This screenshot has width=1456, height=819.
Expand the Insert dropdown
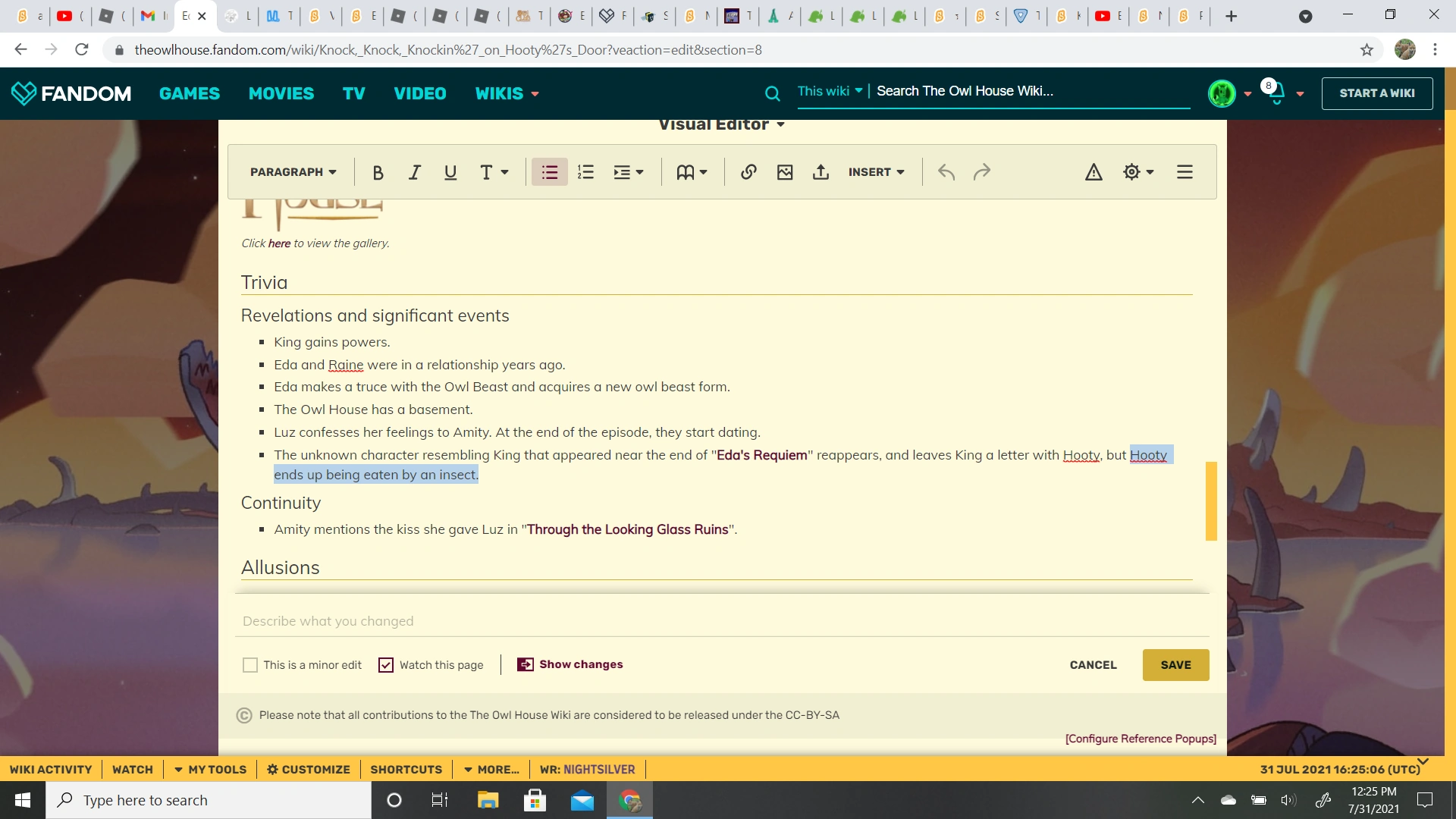(x=876, y=172)
